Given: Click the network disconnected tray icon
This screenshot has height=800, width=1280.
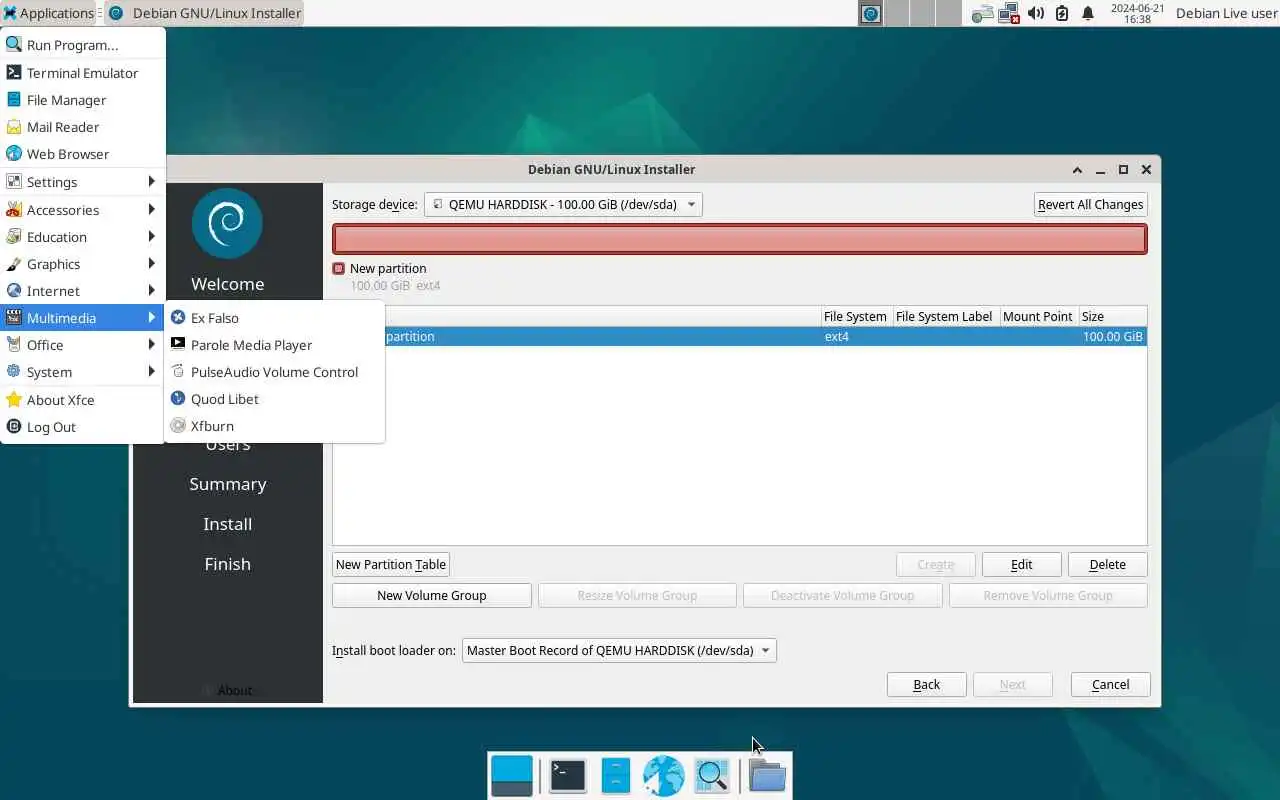Looking at the screenshot, I should 1009,13.
